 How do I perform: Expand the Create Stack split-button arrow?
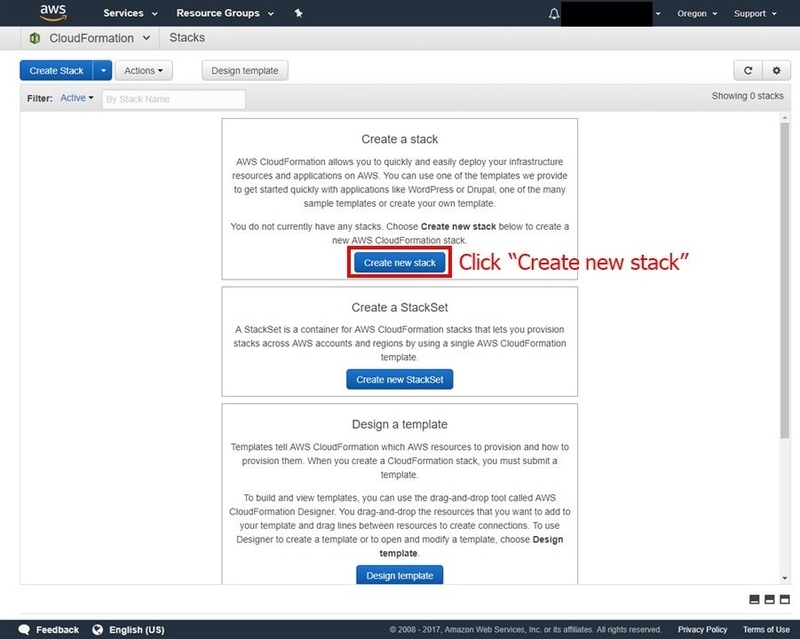103,70
